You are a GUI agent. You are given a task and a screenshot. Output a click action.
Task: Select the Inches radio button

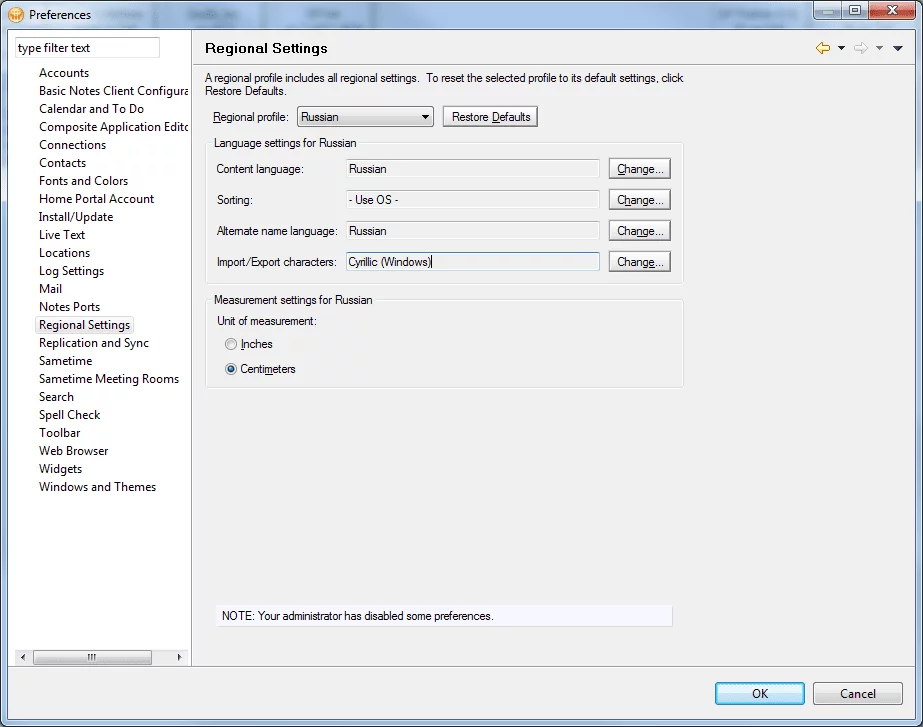tap(231, 344)
